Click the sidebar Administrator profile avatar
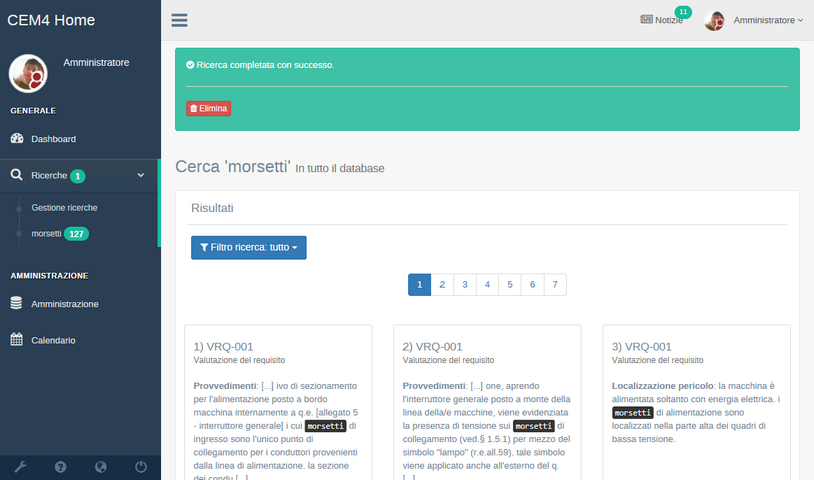The height and width of the screenshot is (480, 814). coord(28,73)
